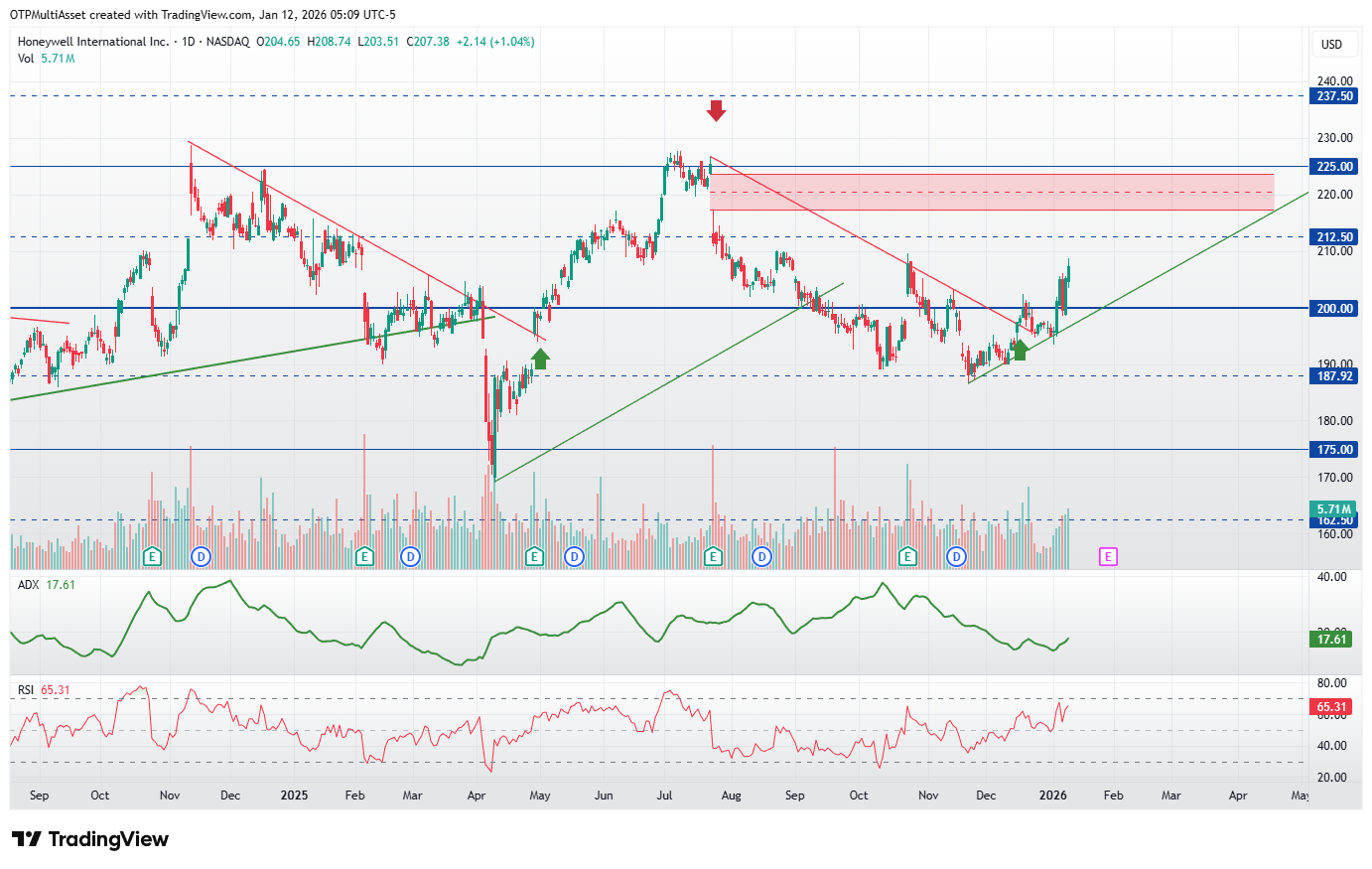The width and height of the screenshot is (1372, 869).
Task: Click the red 65.31 RSI value label
Action: [1332, 708]
